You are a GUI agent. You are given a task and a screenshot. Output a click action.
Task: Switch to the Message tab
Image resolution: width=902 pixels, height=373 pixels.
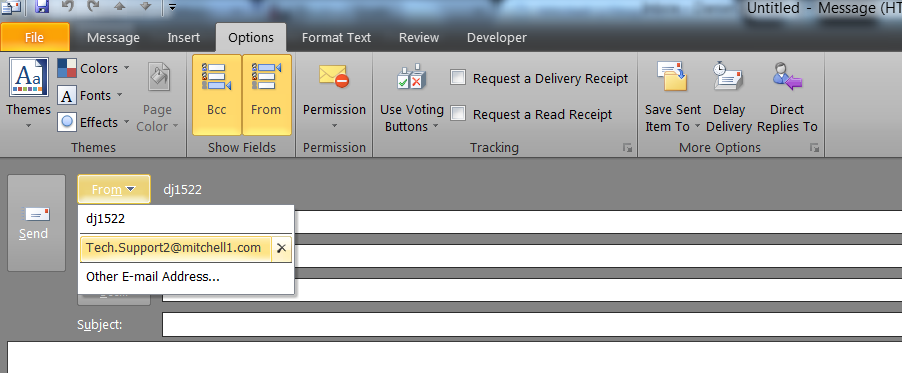pos(113,37)
